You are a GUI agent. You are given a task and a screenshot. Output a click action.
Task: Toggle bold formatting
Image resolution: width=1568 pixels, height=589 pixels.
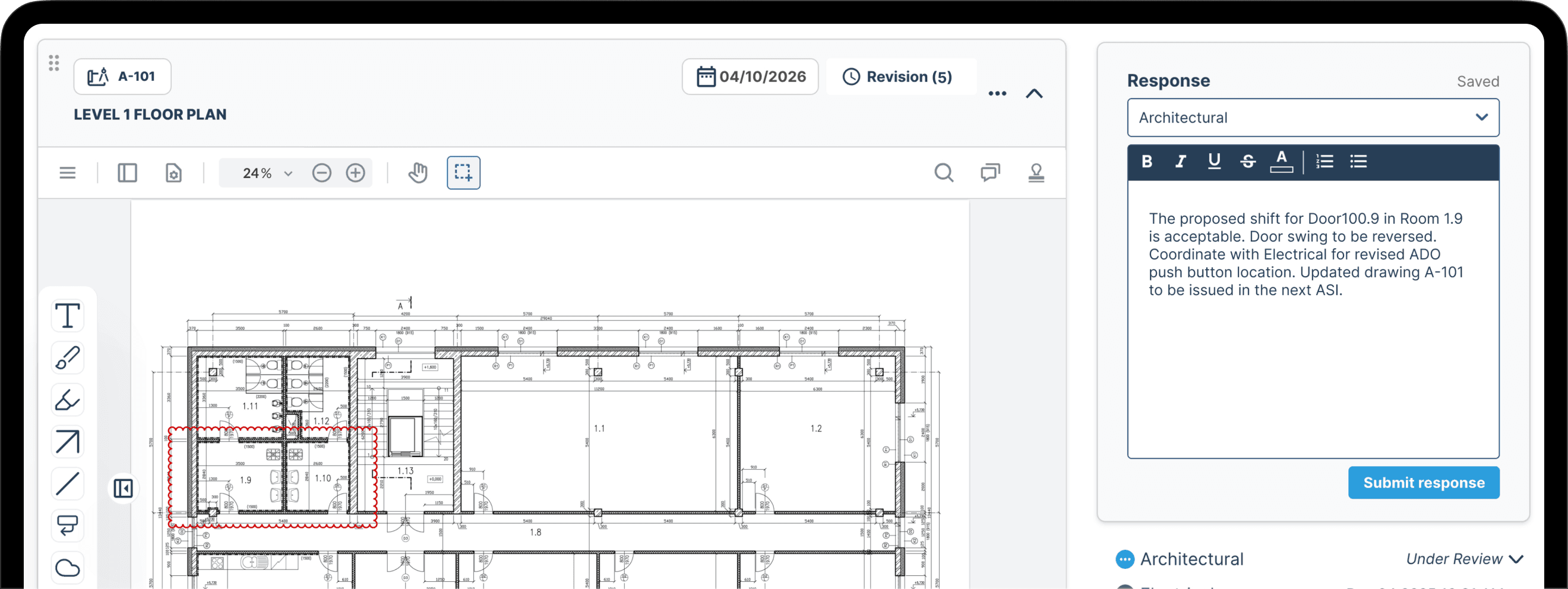point(1147,161)
